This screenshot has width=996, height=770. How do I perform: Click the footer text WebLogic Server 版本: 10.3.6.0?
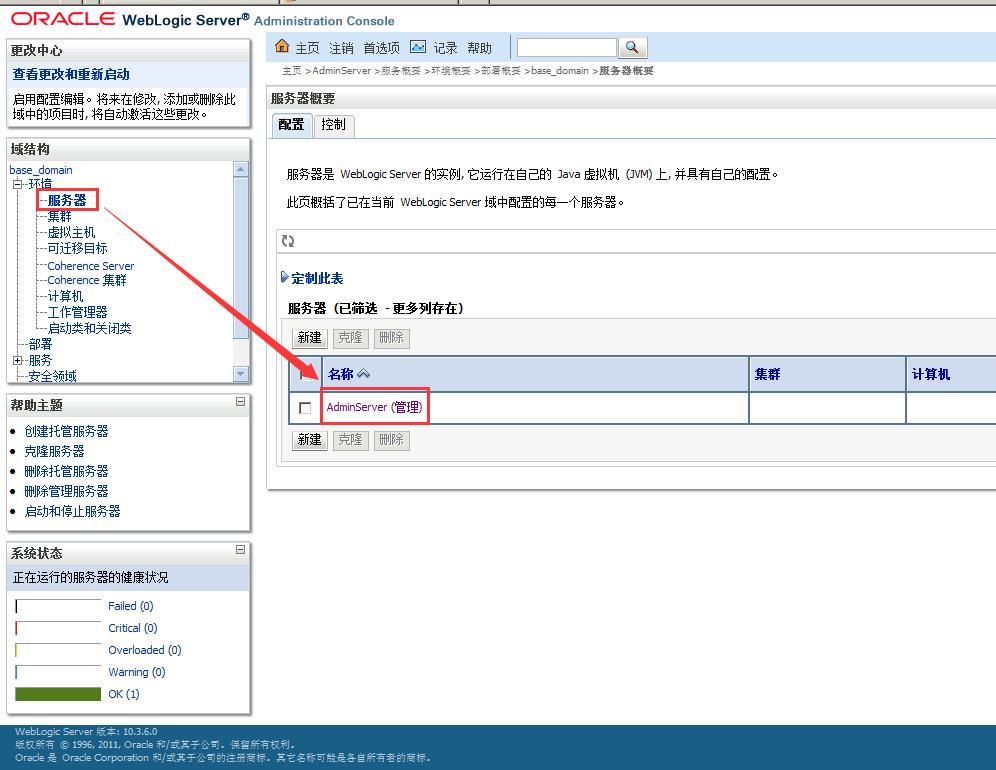pyautogui.click(x=86, y=732)
